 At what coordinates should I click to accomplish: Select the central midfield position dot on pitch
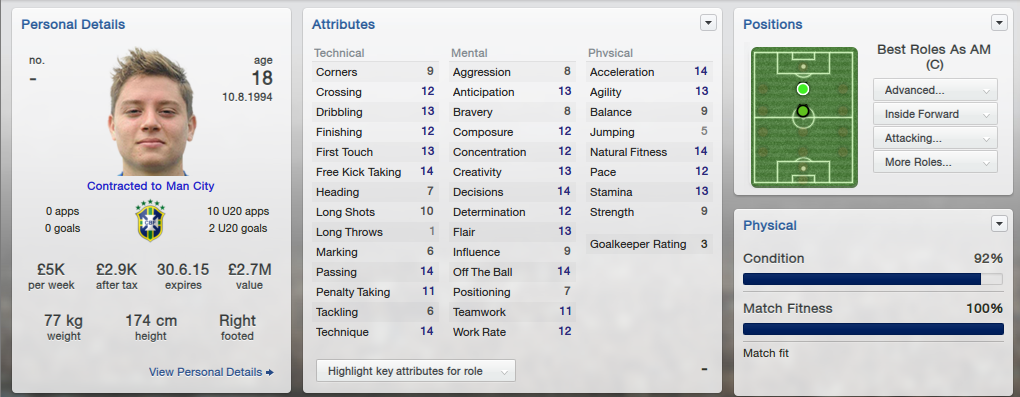(x=803, y=111)
